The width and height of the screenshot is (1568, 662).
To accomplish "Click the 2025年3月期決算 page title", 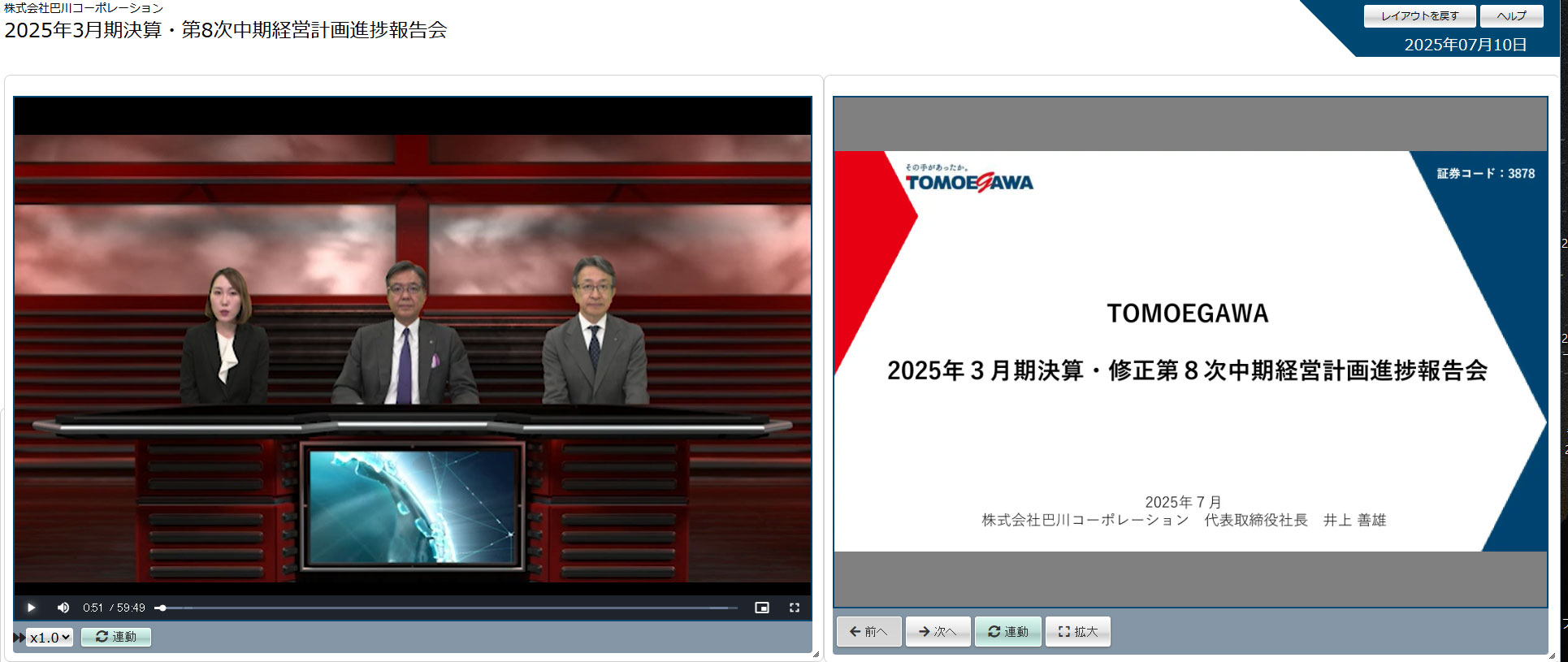I will 226,30.
